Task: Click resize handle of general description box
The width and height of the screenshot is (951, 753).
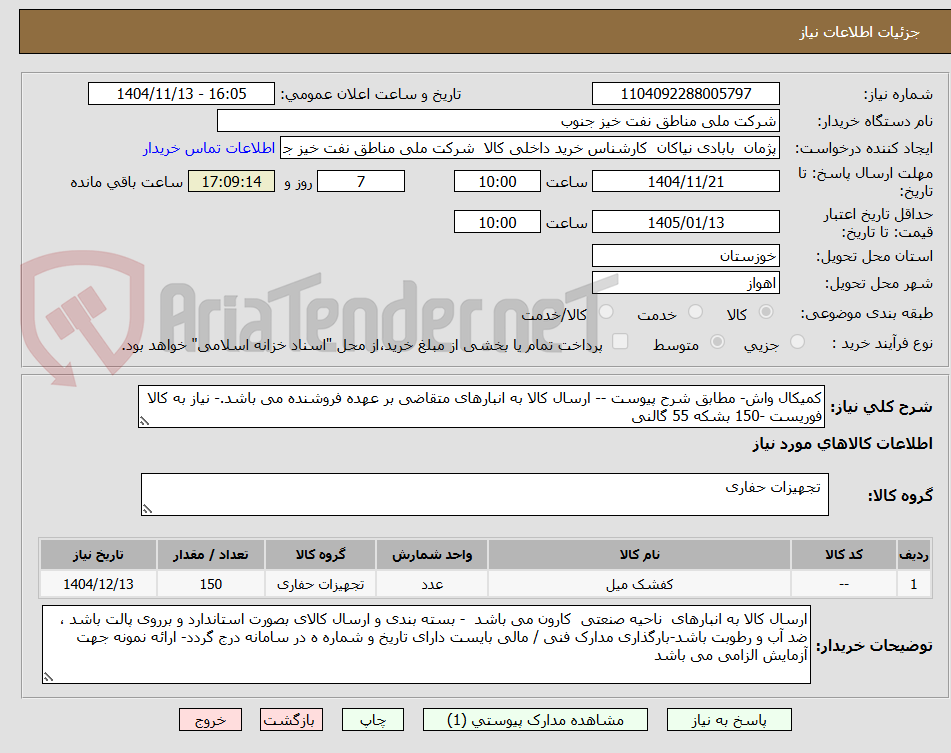Action: (144, 421)
